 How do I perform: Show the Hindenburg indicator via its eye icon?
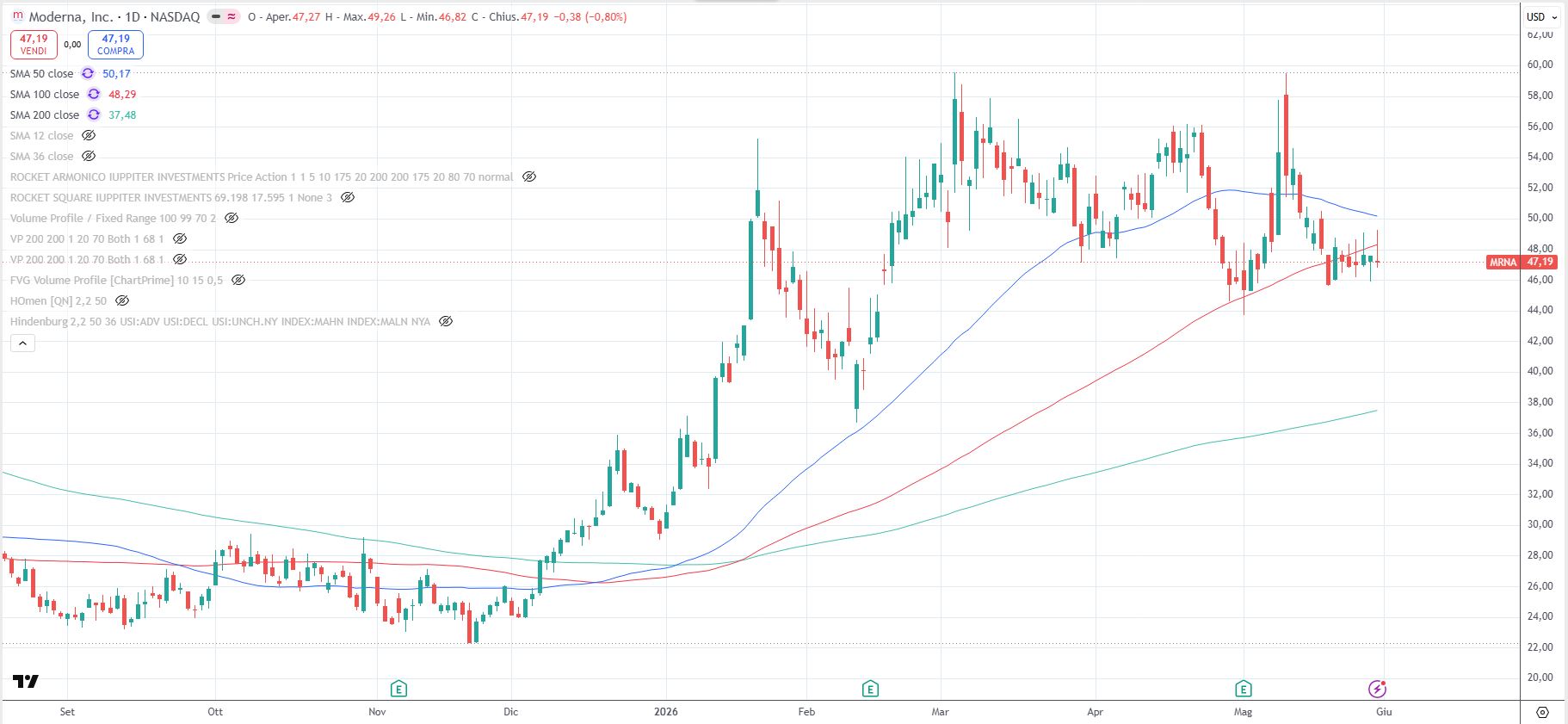446,322
